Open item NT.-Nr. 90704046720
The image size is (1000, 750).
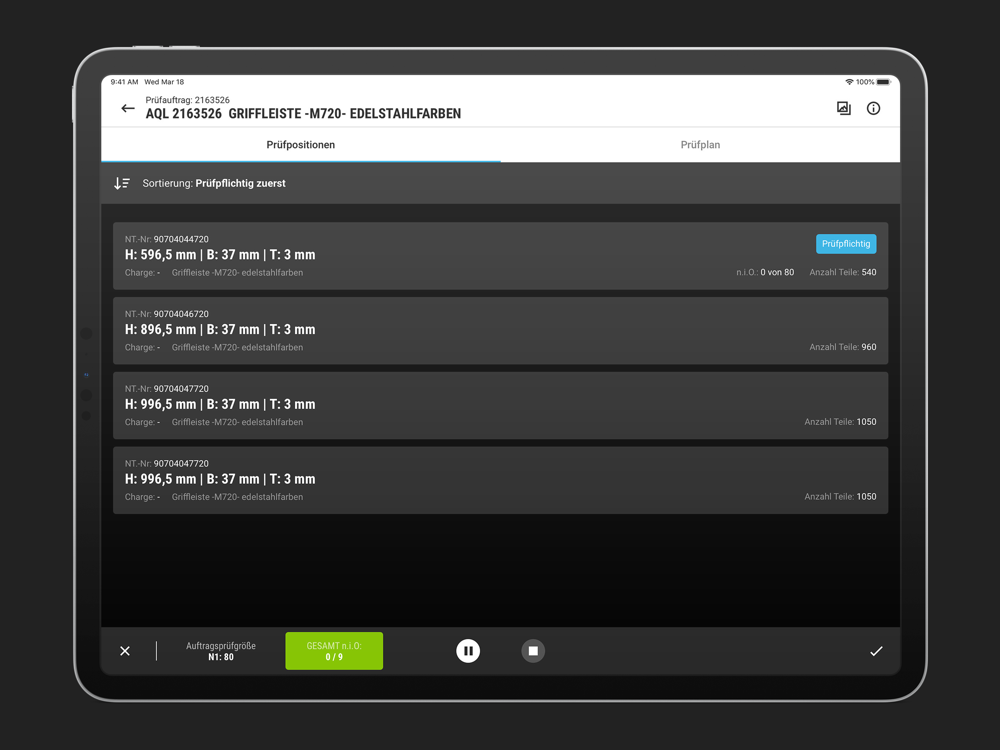coord(501,330)
